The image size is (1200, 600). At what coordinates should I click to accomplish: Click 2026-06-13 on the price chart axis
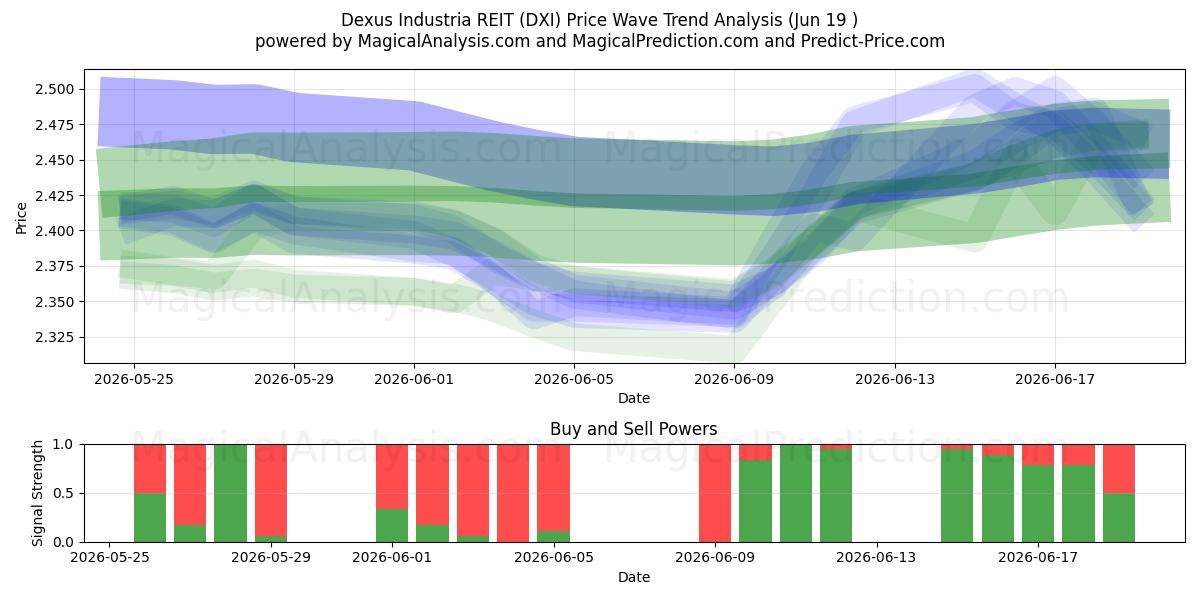(x=894, y=379)
